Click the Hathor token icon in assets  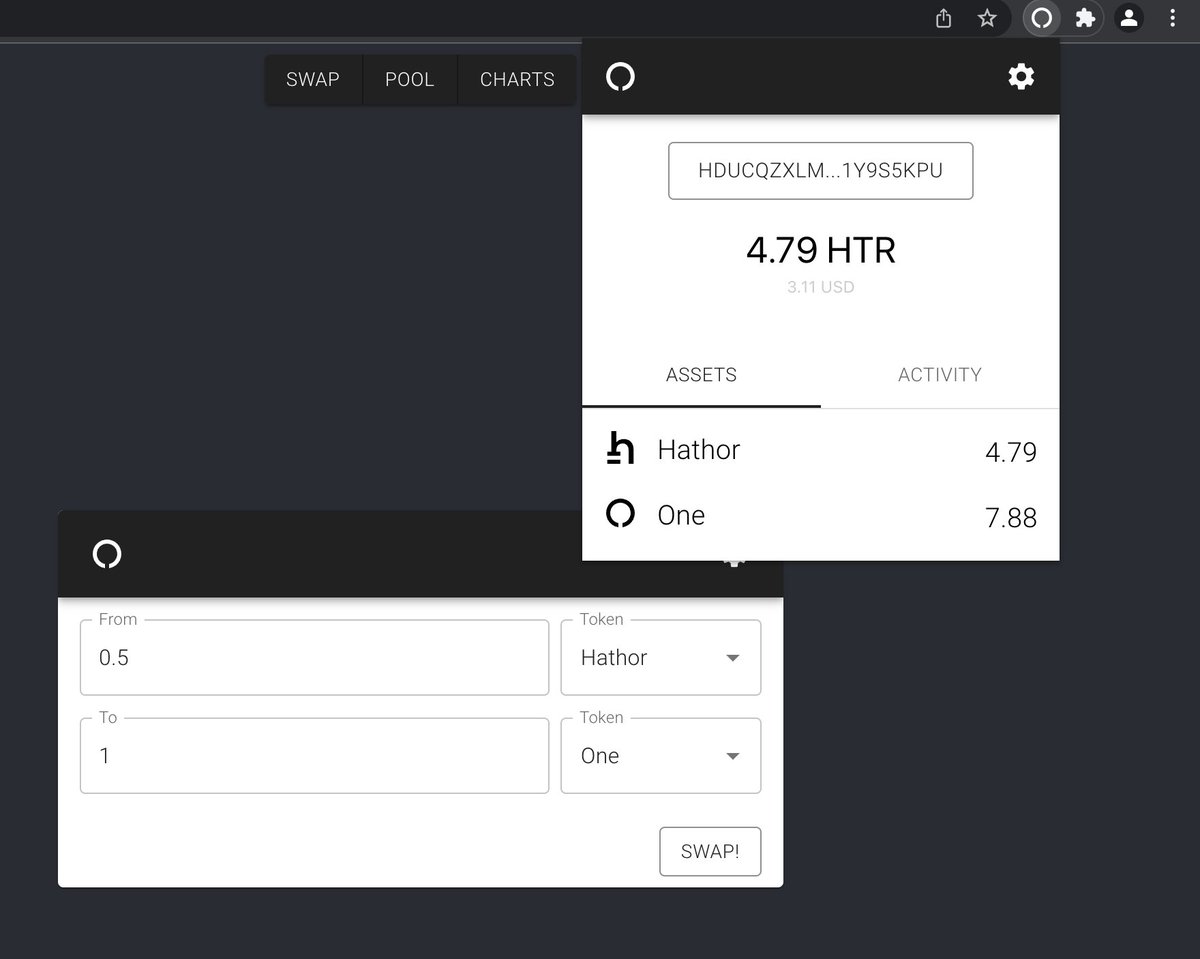pos(621,450)
